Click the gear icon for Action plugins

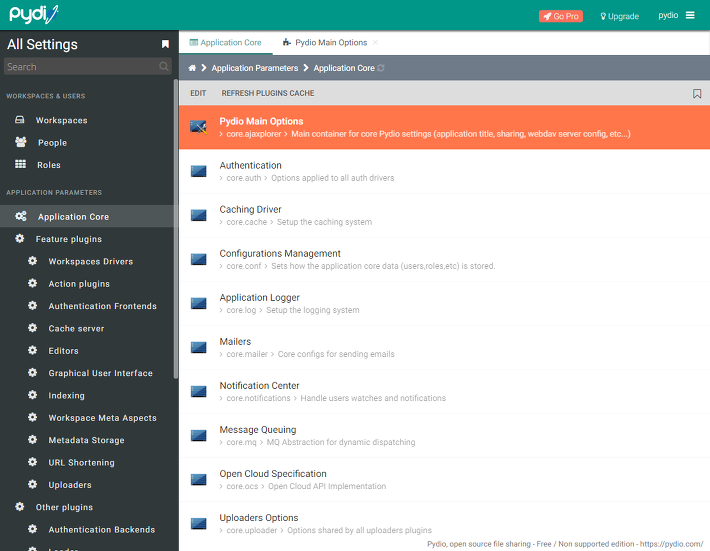tap(32, 283)
